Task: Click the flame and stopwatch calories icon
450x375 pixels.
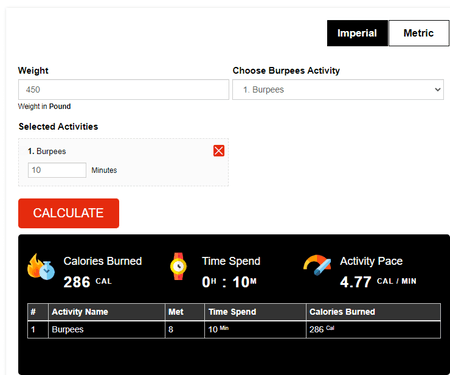Action: (x=41, y=267)
